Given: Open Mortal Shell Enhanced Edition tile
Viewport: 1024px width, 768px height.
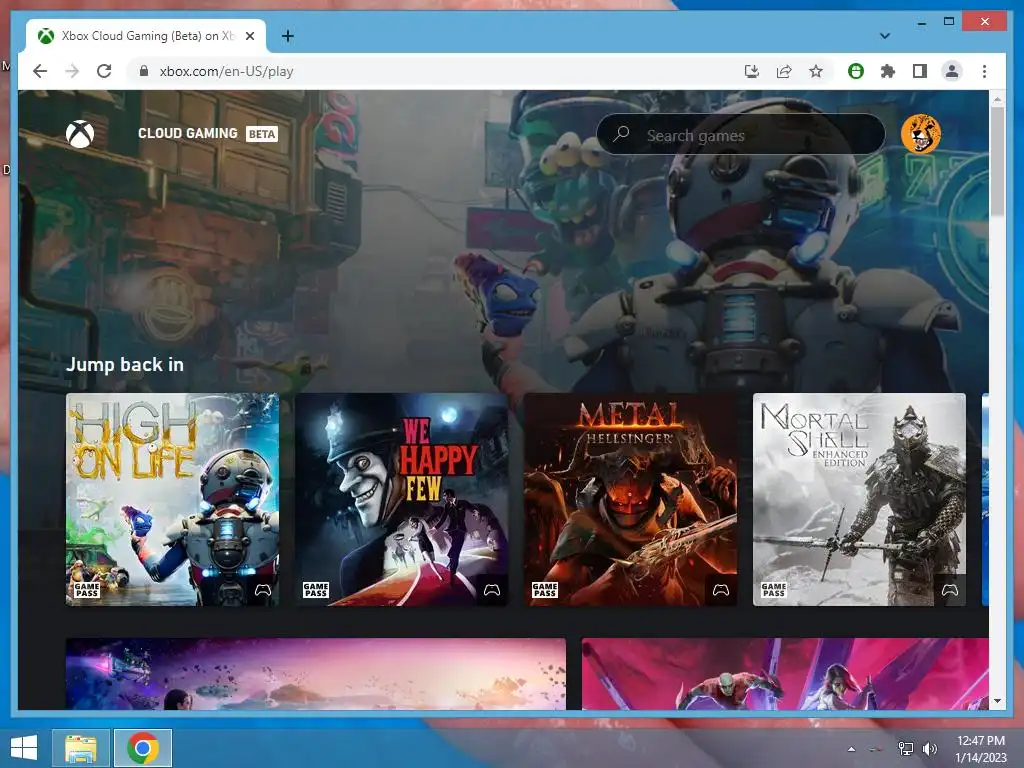Looking at the screenshot, I should click(859, 499).
